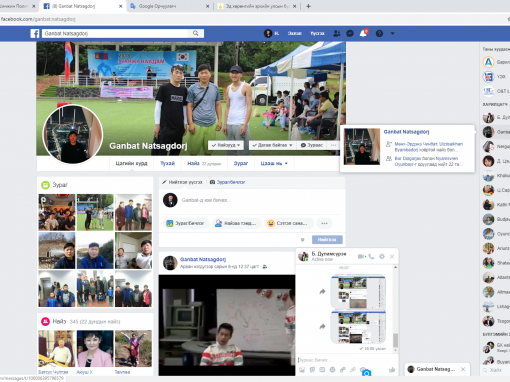Image resolution: width=510 pixels, height=382 pixels.
Task: Click the GIF icon in the chat toolbar
Action: pyautogui.click(x=322, y=369)
